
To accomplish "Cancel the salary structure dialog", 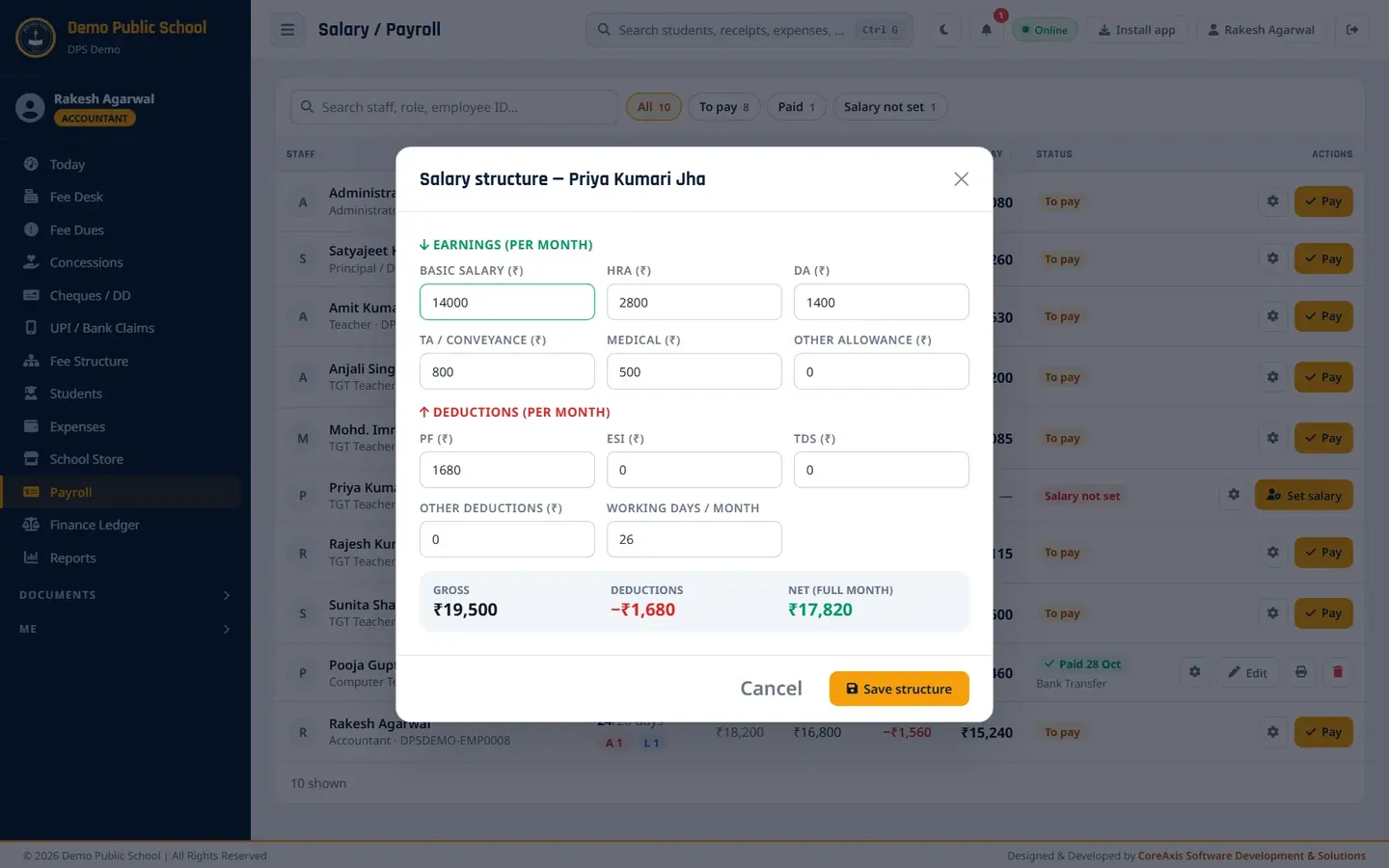I will tap(771, 689).
